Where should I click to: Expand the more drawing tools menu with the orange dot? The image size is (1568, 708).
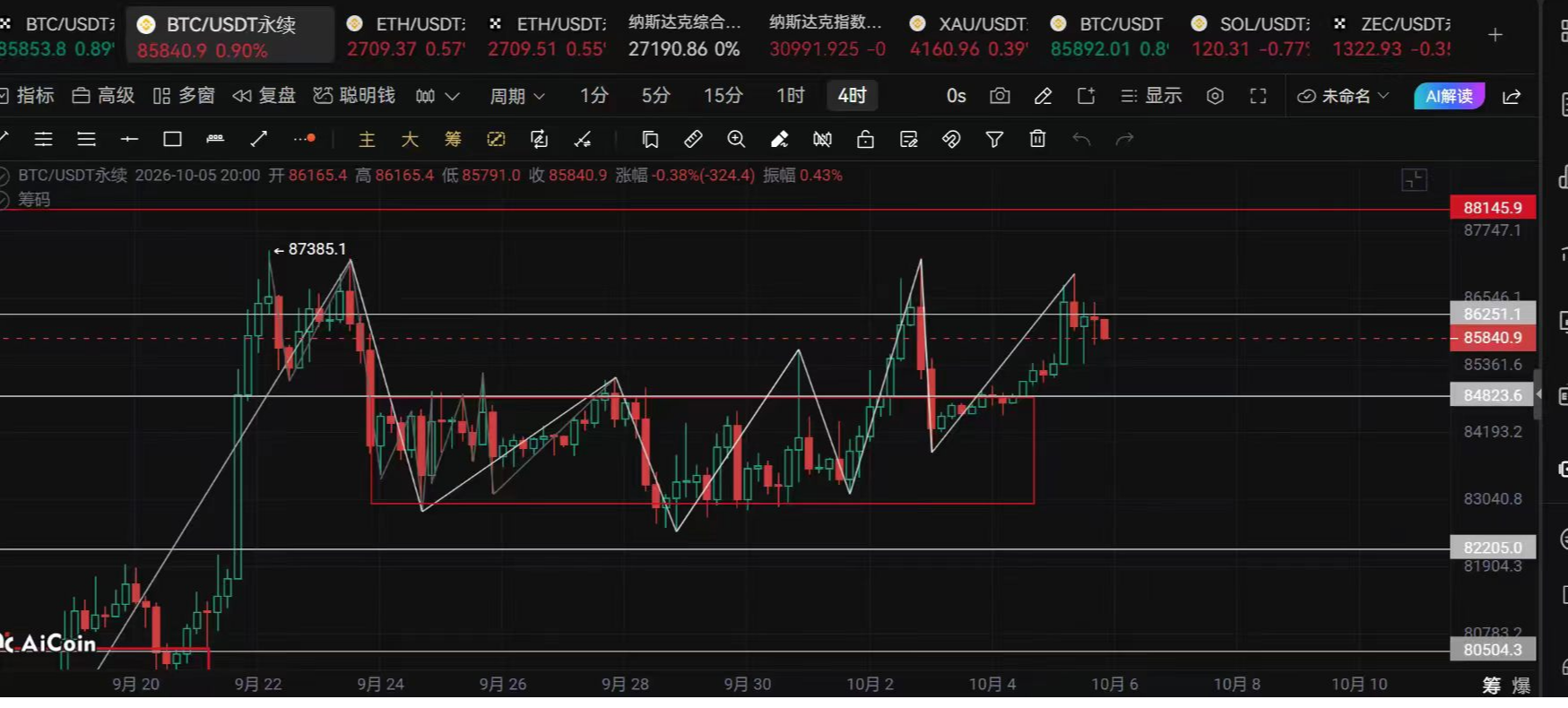click(x=305, y=139)
